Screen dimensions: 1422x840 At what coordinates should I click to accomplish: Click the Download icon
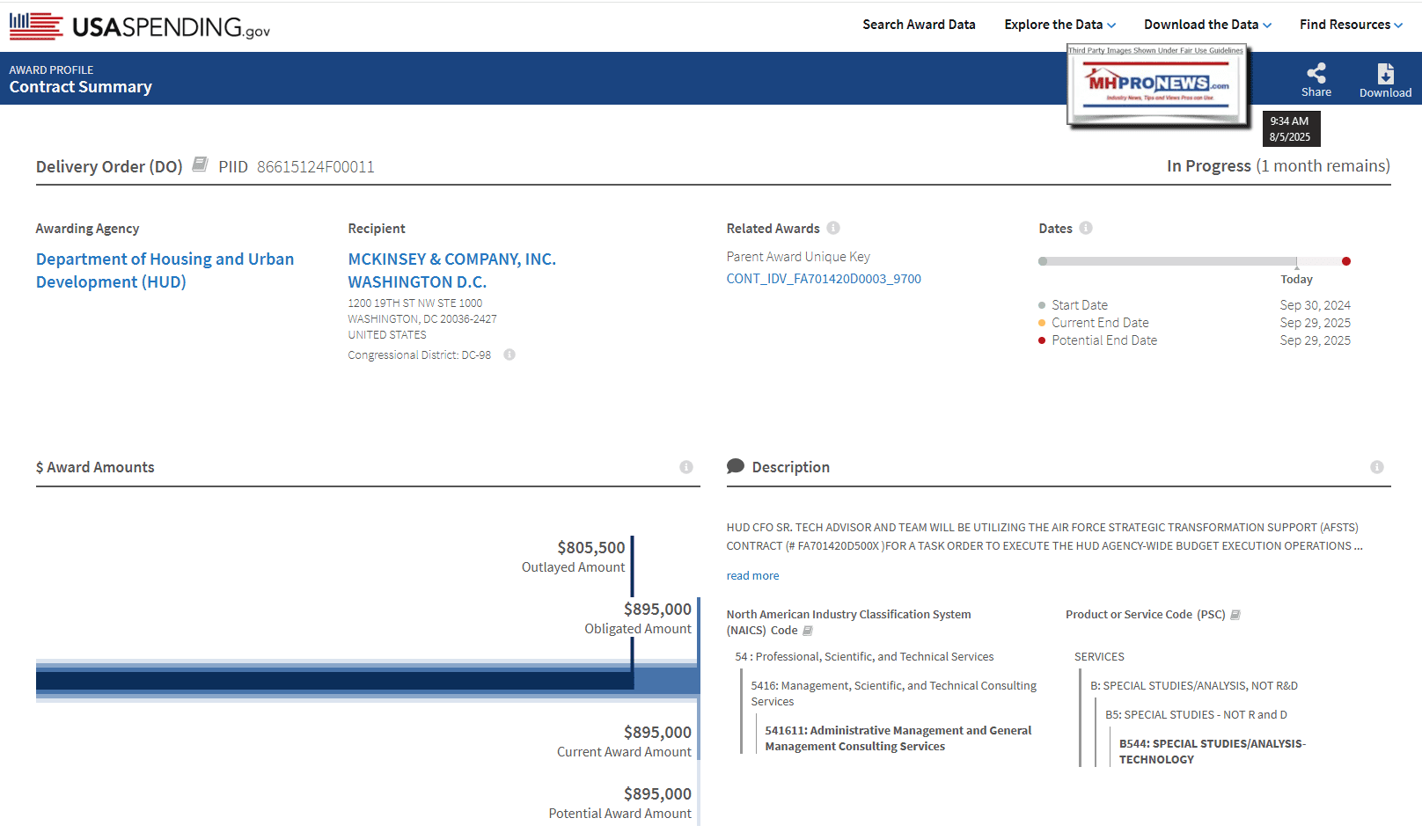(1385, 73)
